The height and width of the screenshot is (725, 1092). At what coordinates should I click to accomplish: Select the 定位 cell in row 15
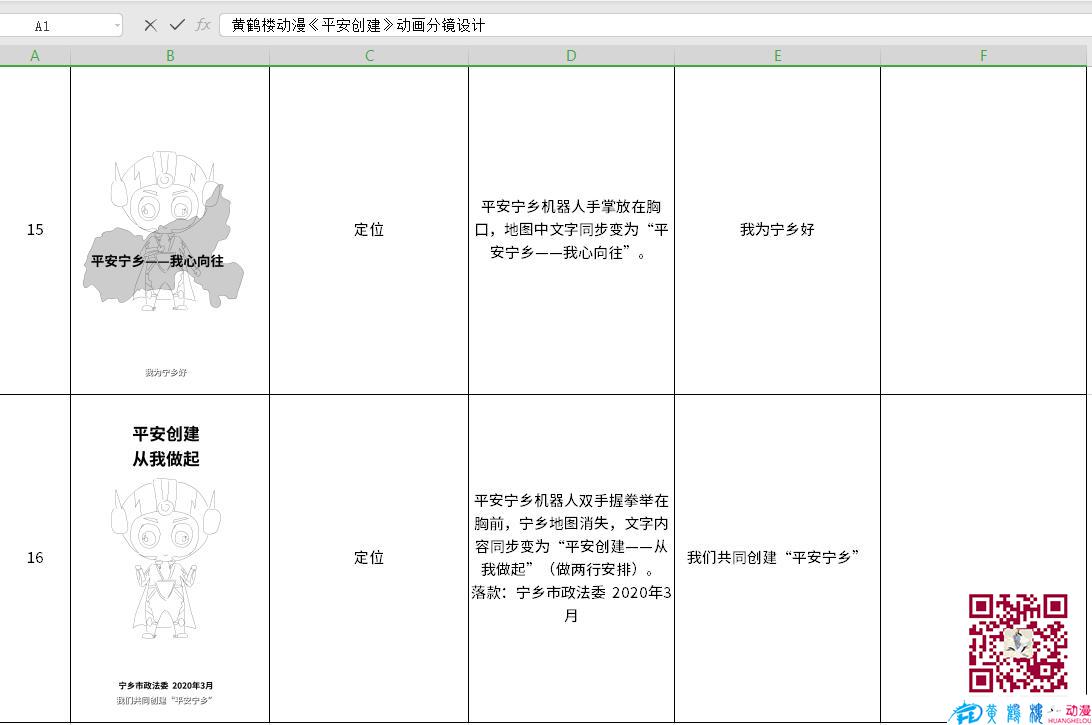(369, 230)
